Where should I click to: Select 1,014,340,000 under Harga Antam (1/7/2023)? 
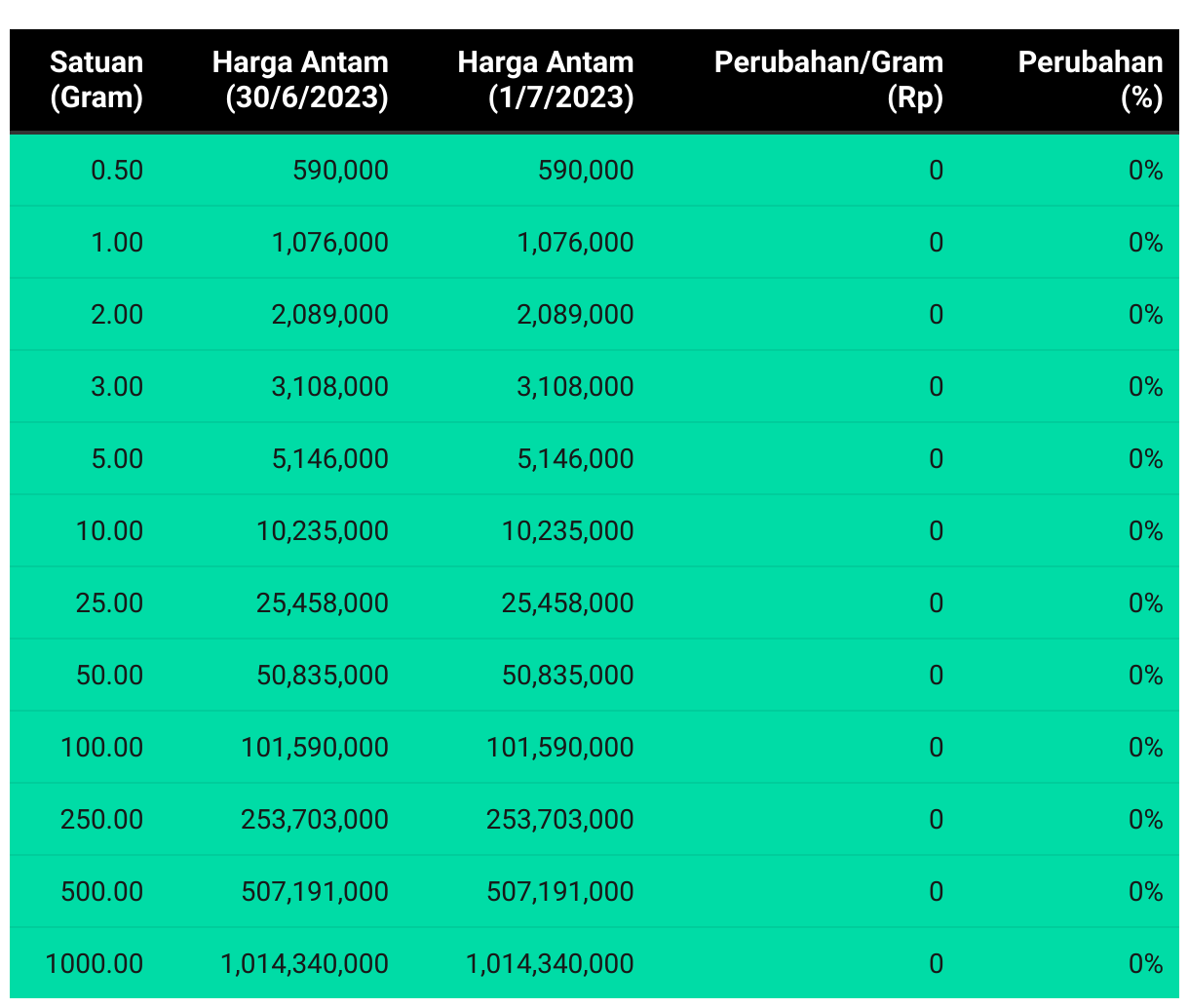551,964
